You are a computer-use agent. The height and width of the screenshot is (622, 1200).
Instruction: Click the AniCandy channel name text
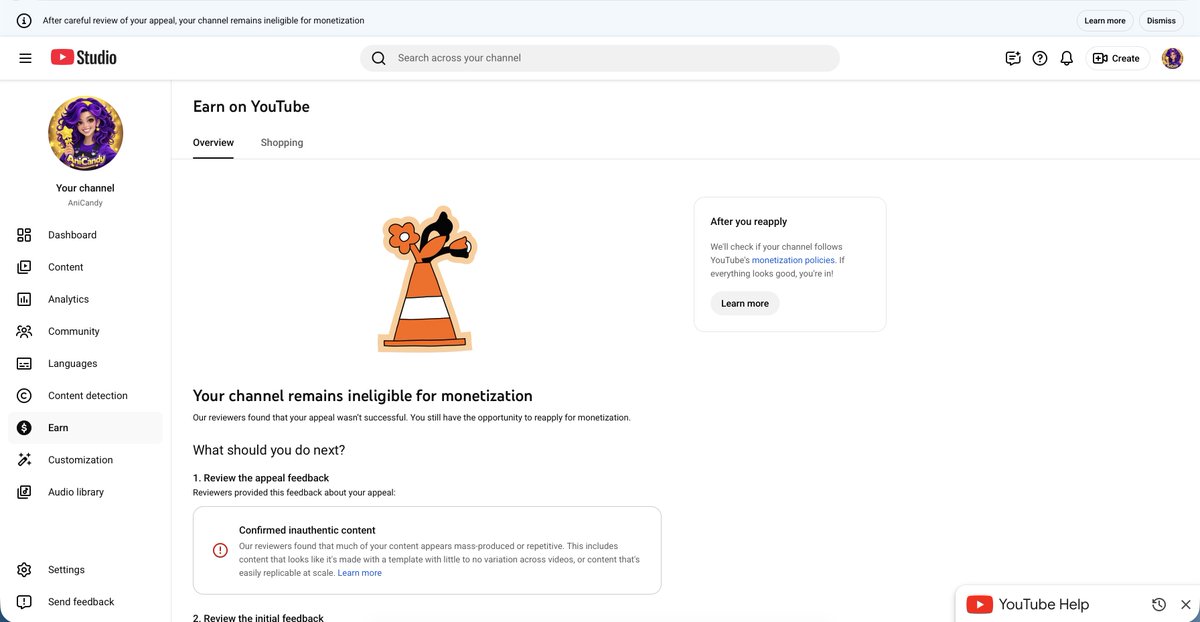point(85,203)
